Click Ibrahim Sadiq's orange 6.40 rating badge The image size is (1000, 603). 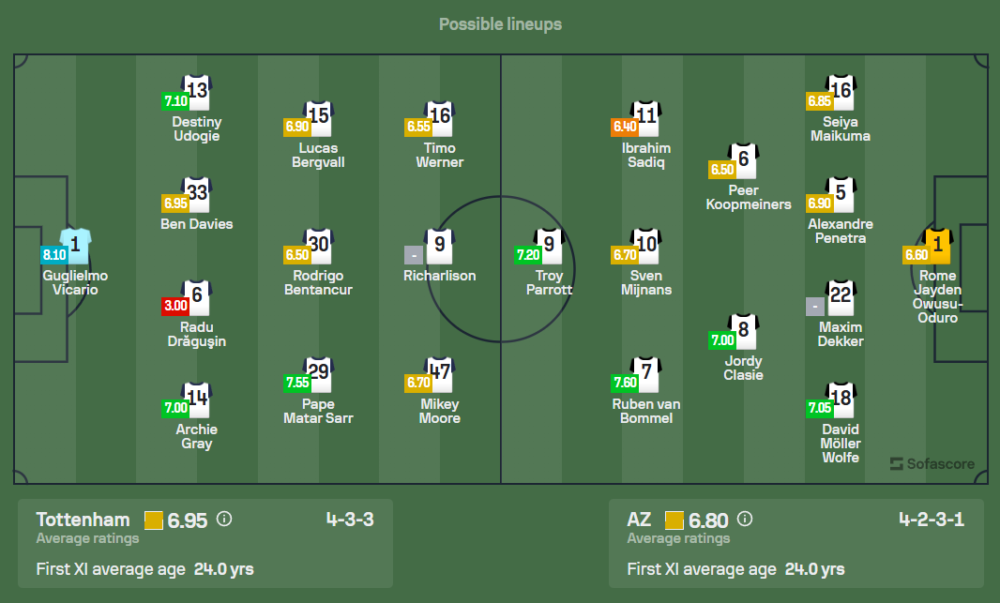point(624,127)
